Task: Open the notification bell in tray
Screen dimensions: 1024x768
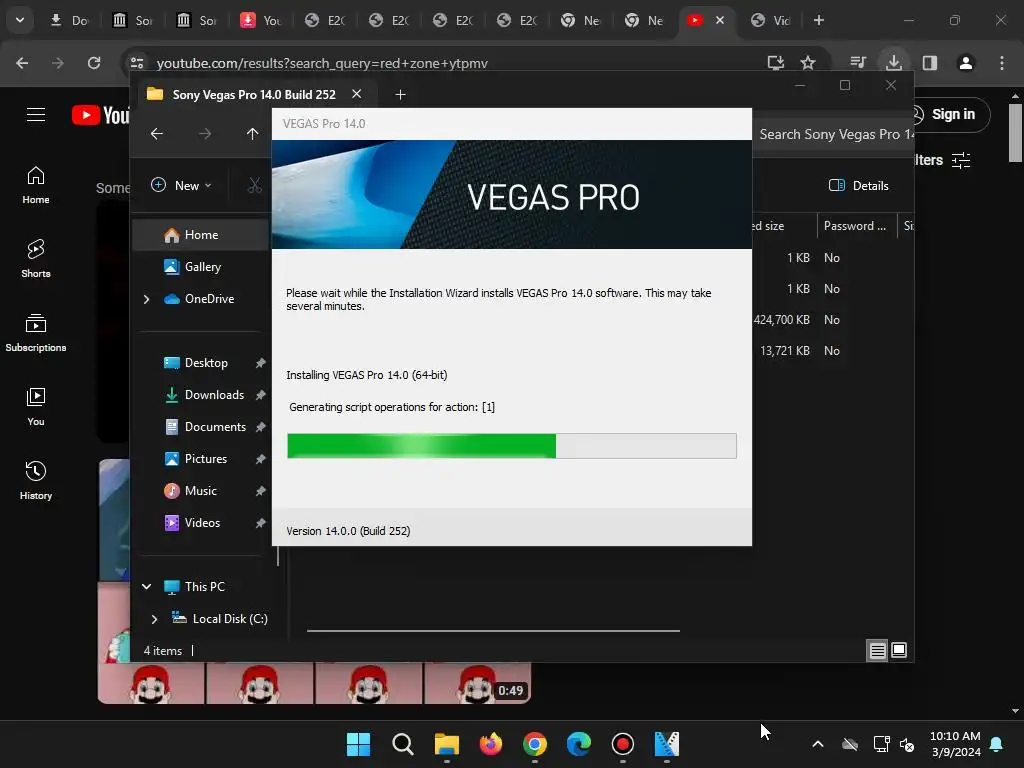Action: [997, 744]
